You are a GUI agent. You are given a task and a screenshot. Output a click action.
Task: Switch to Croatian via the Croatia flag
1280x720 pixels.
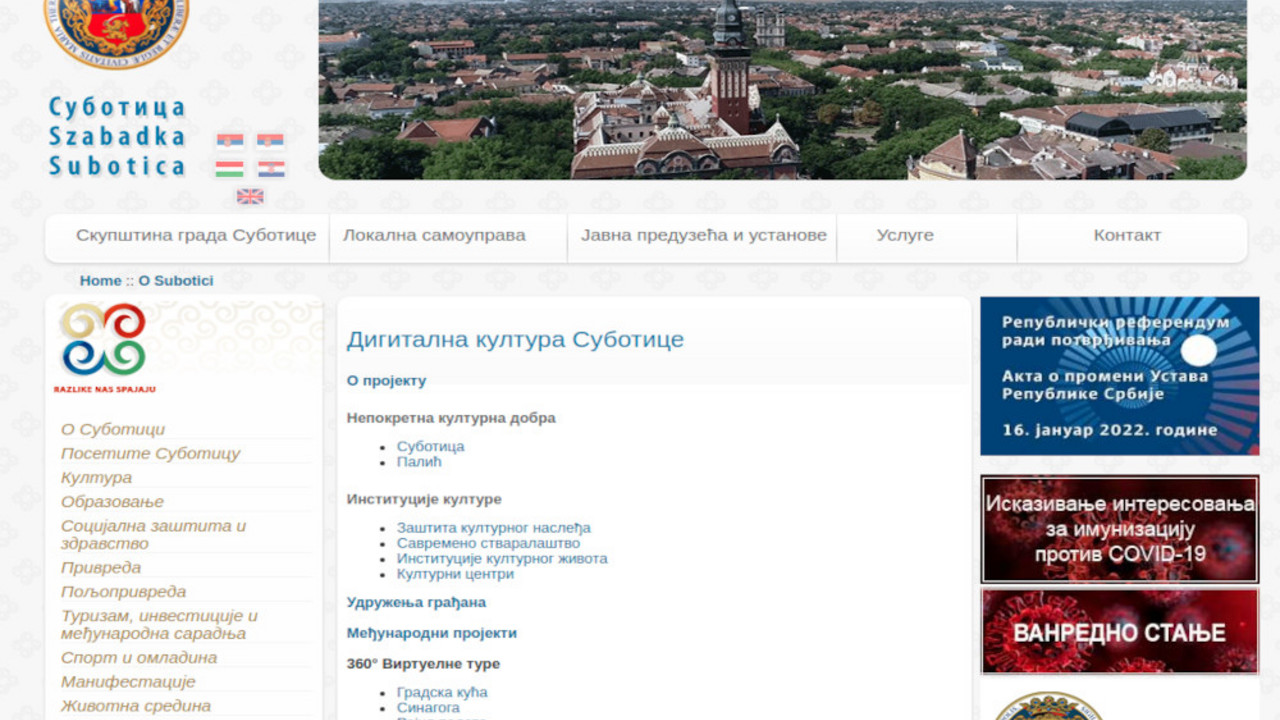pos(270,169)
